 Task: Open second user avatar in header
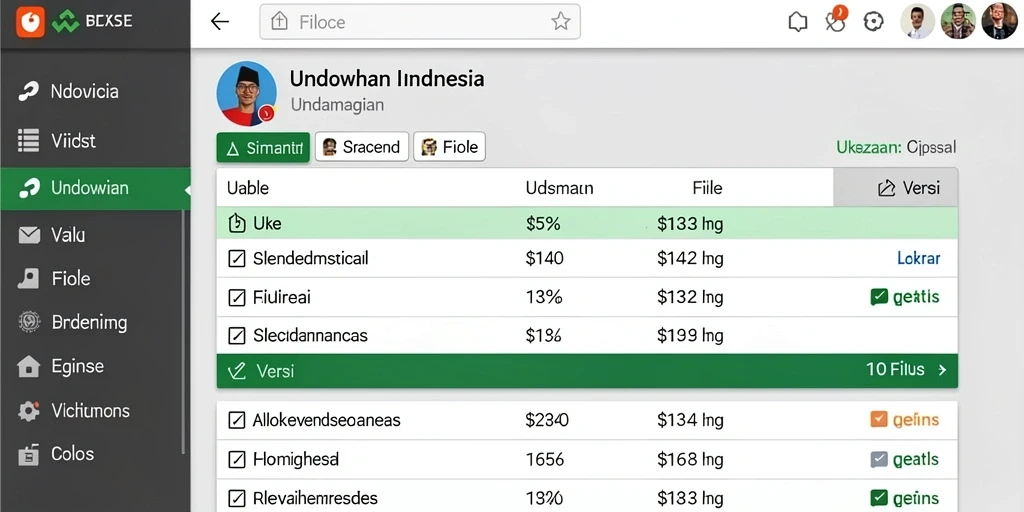[958, 22]
